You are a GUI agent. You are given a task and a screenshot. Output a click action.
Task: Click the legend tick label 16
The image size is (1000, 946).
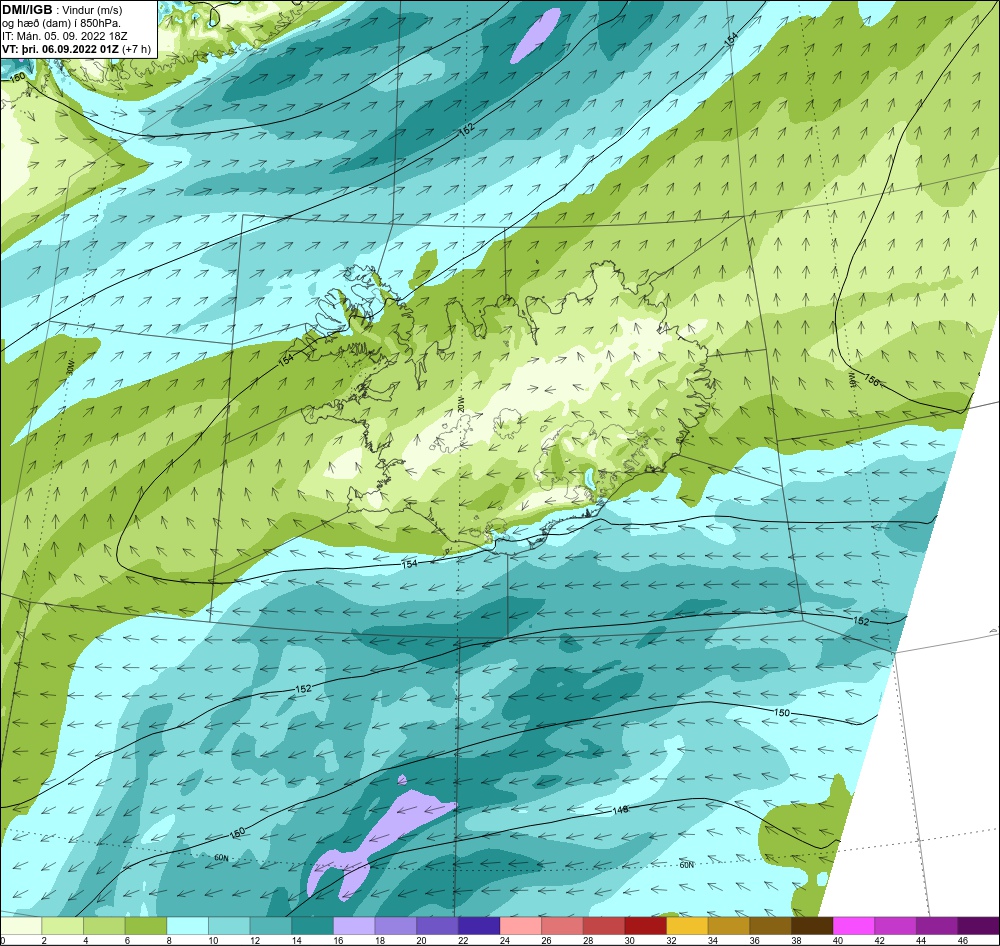338,940
